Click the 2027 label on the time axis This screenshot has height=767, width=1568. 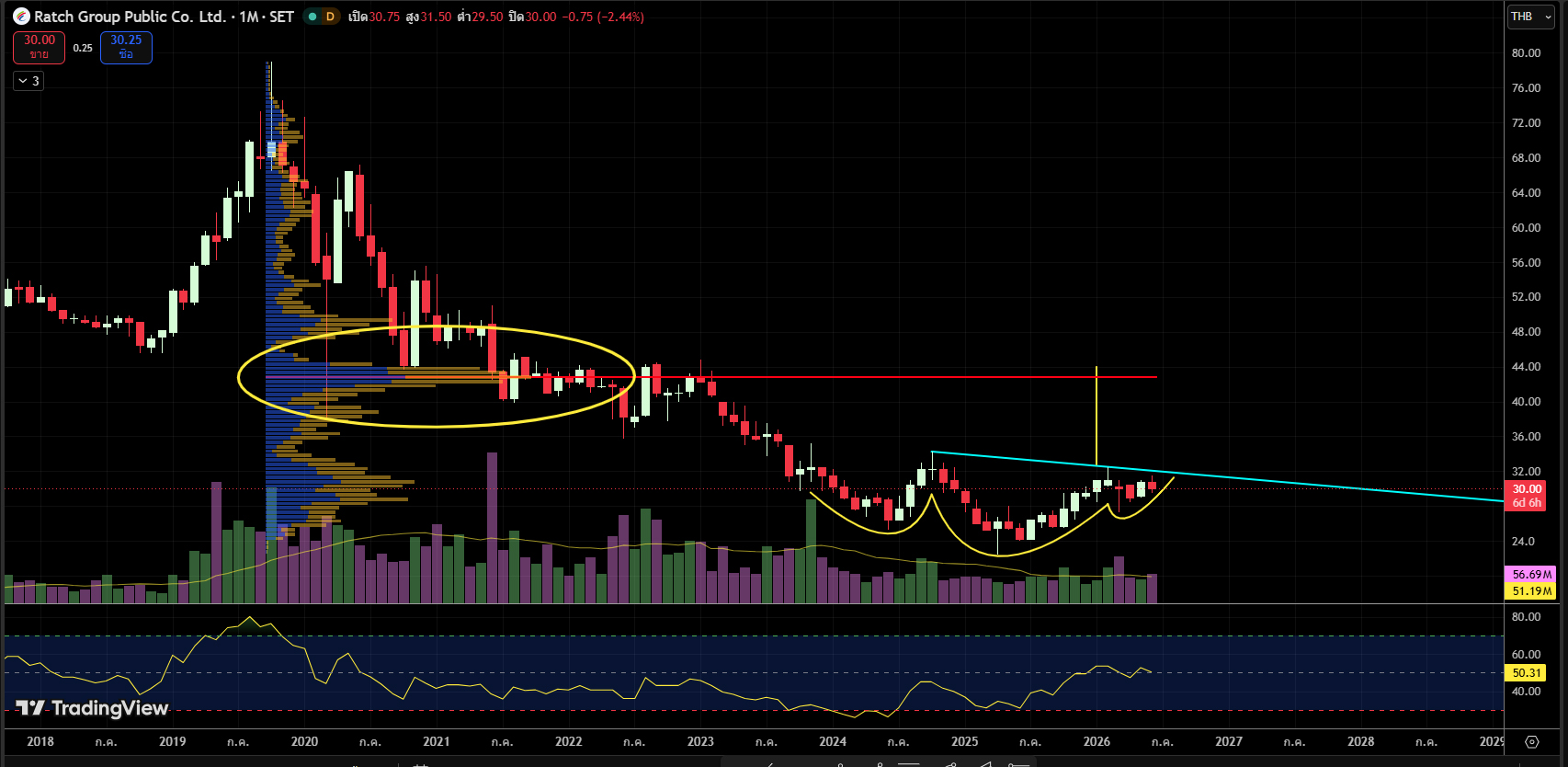(1229, 741)
